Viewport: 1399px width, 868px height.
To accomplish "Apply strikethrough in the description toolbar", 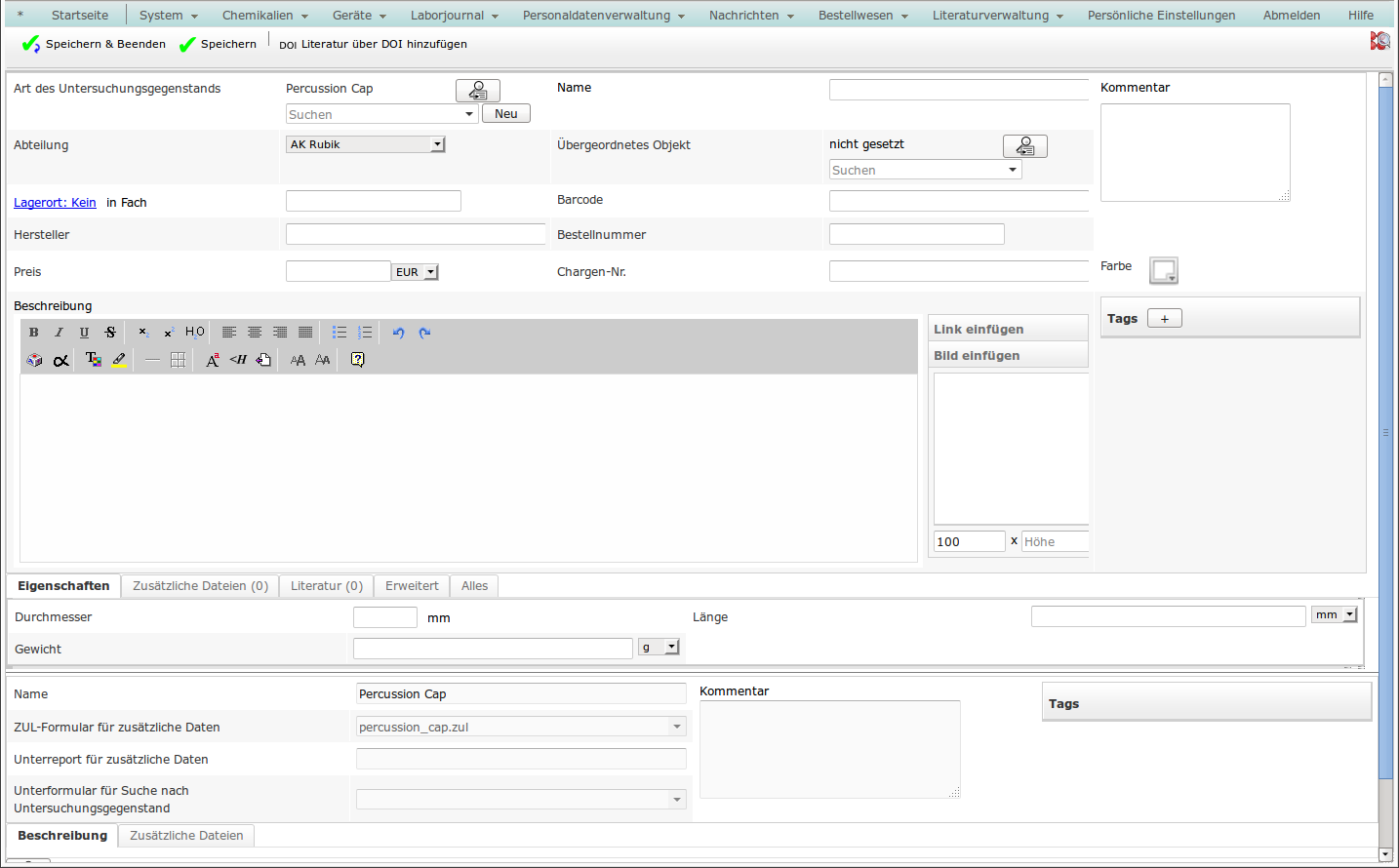I will tap(110, 333).
